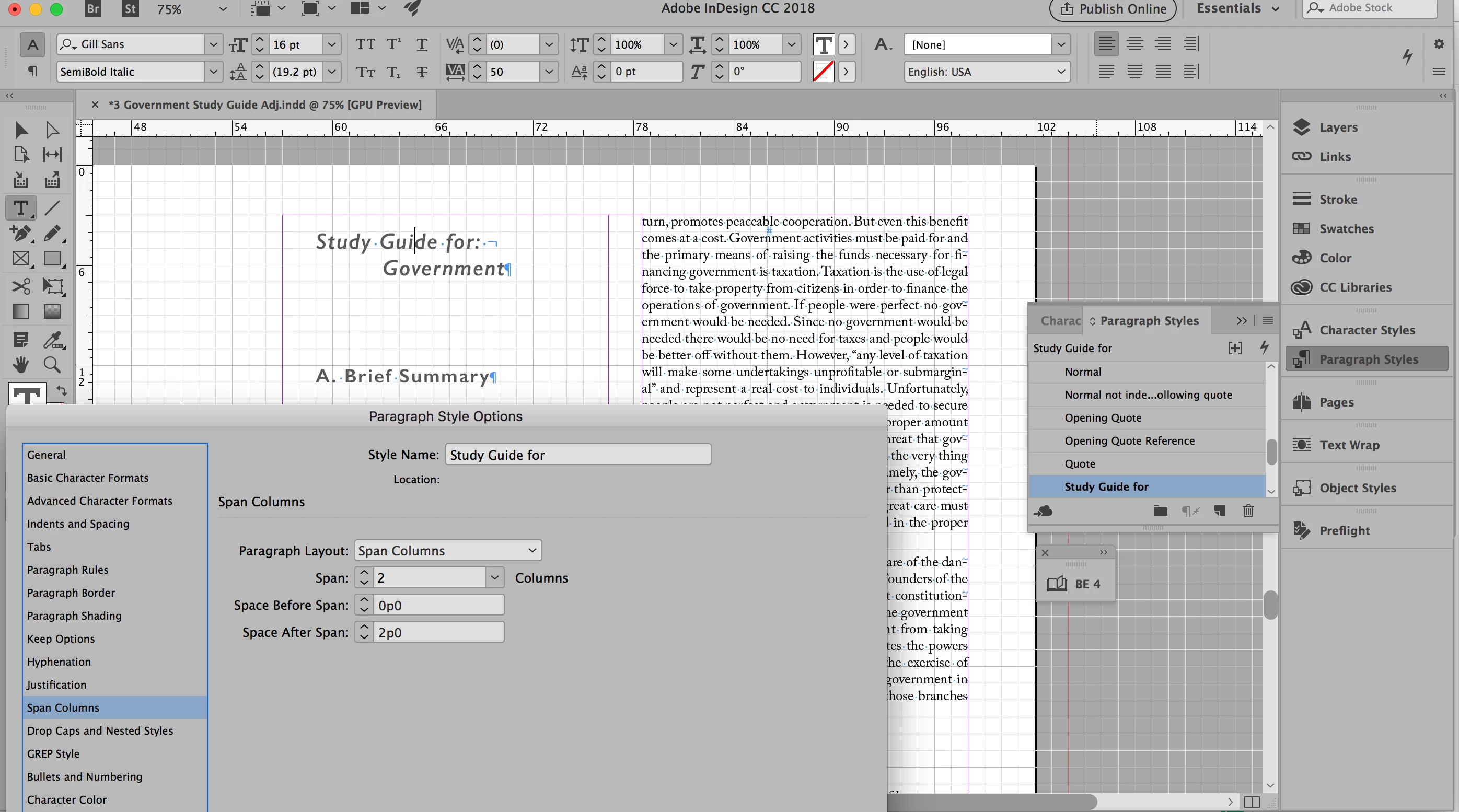This screenshot has width=1459, height=812.
Task: Click the Rectangle Frame tool
Action: (21, 259)
